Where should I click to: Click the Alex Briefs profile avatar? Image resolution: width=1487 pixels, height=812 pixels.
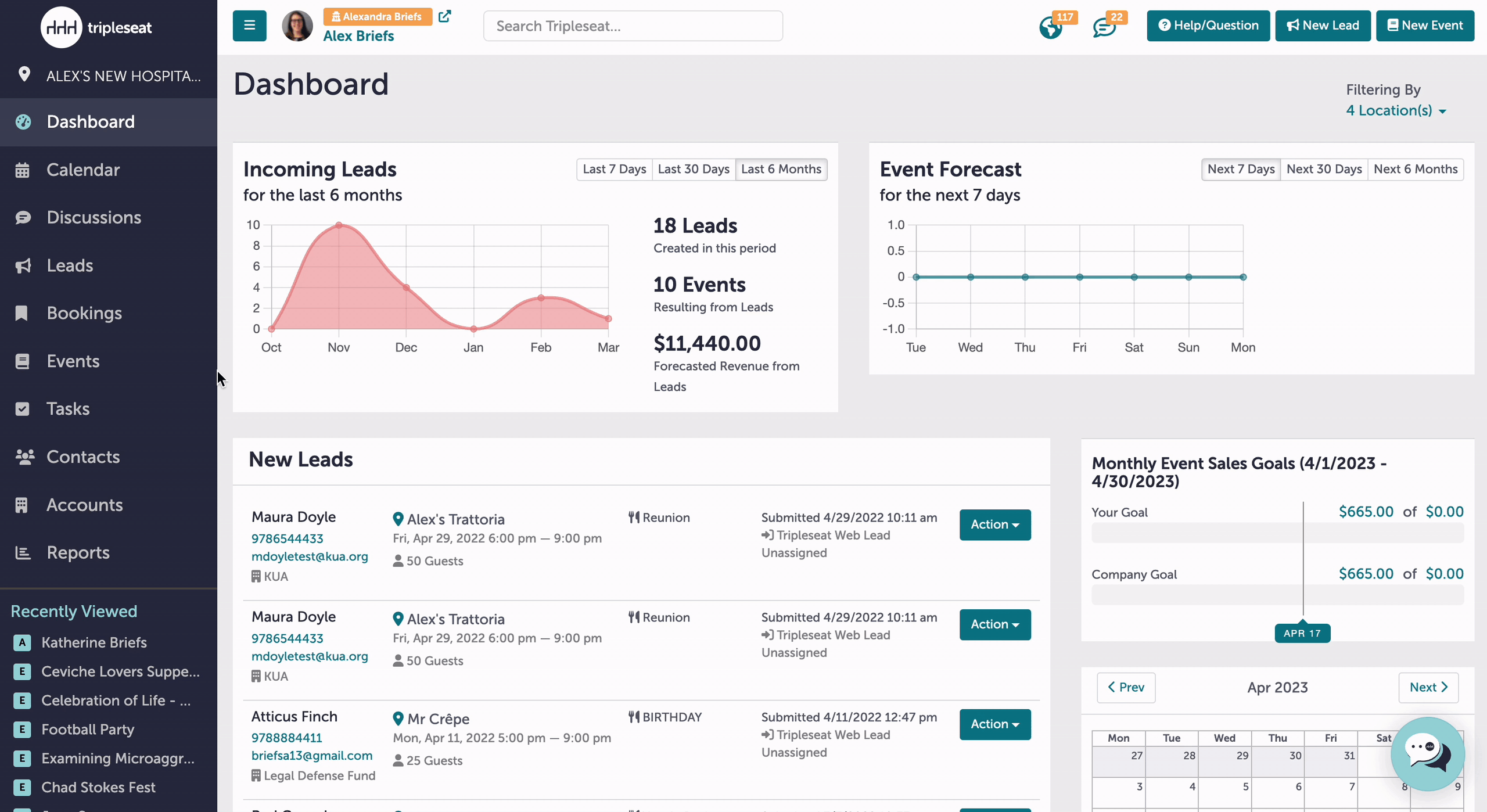pos(297,26)
